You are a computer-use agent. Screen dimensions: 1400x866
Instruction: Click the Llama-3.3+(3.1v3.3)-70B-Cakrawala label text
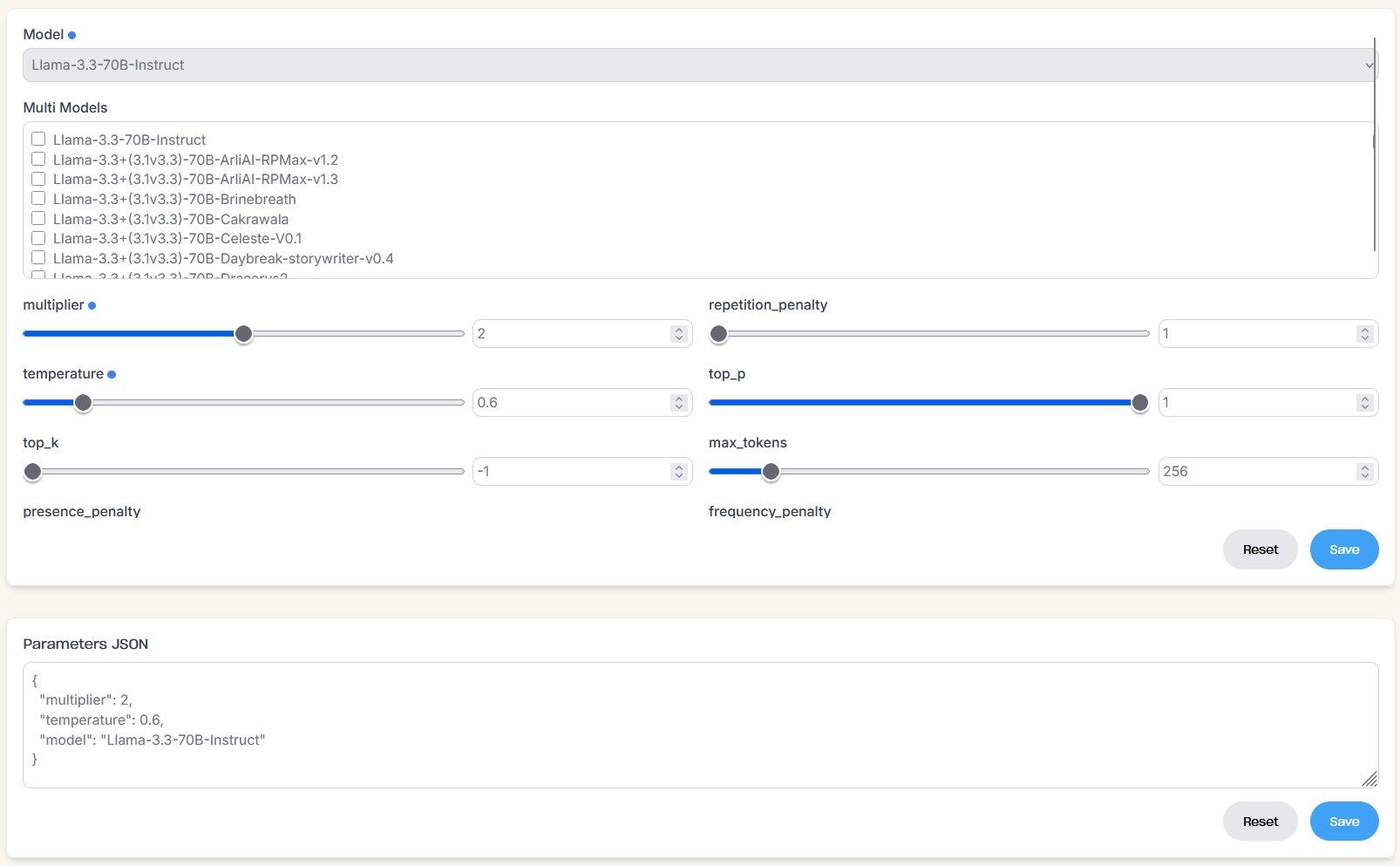(x=171, y=219)
